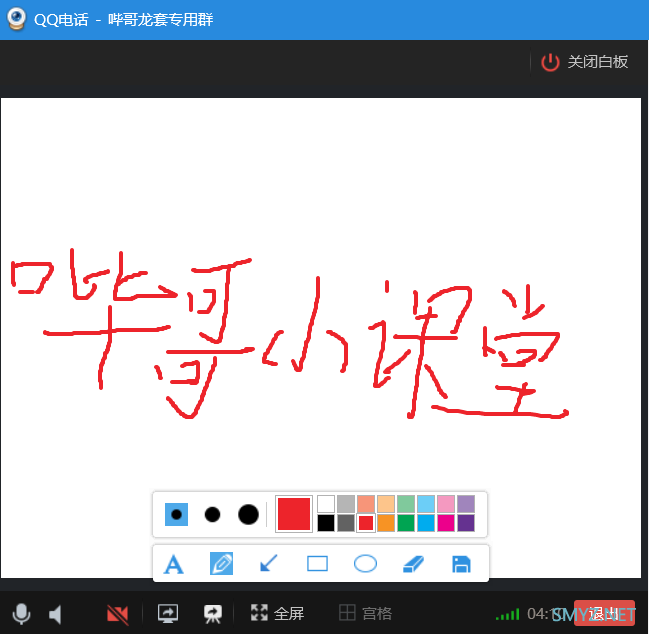Click the 全屏 fullscreen button

277,613
